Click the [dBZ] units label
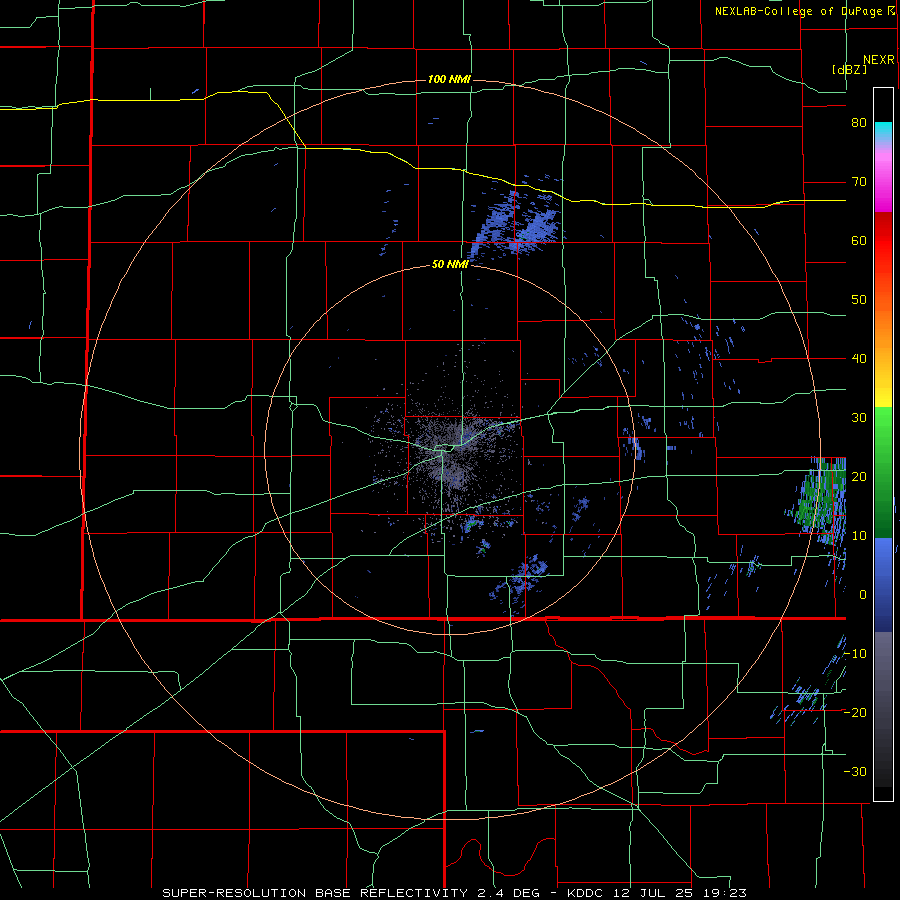The image size is (900, 900). (849, 69)
